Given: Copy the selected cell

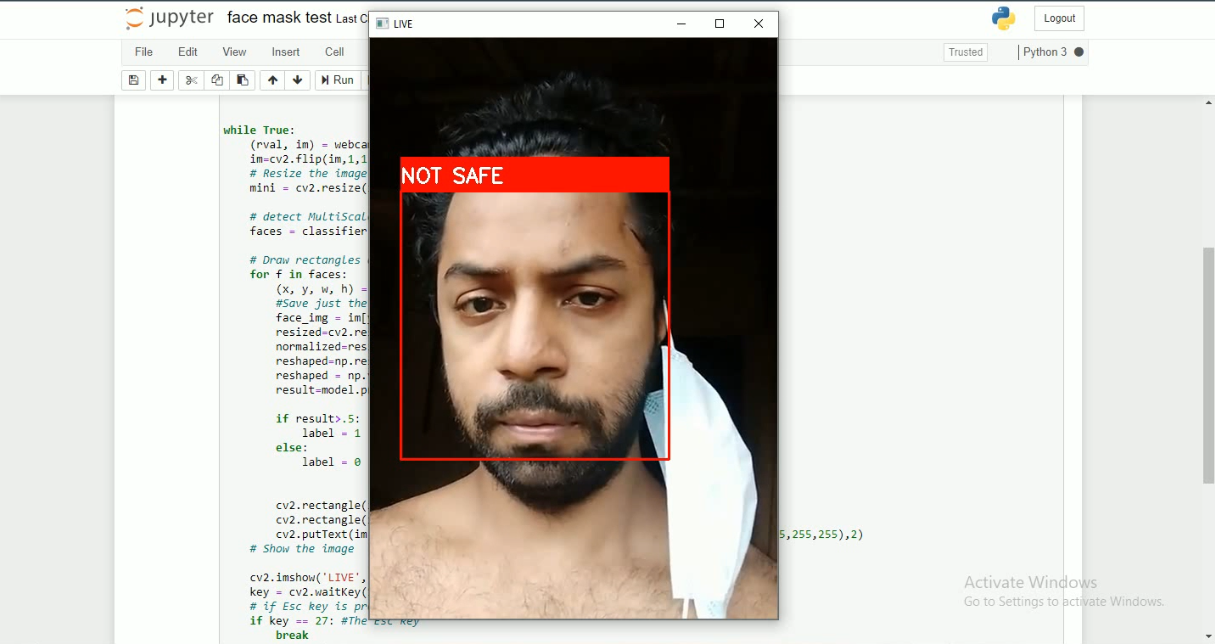Looking at the screenshot, I should click(x=217, y=80).
